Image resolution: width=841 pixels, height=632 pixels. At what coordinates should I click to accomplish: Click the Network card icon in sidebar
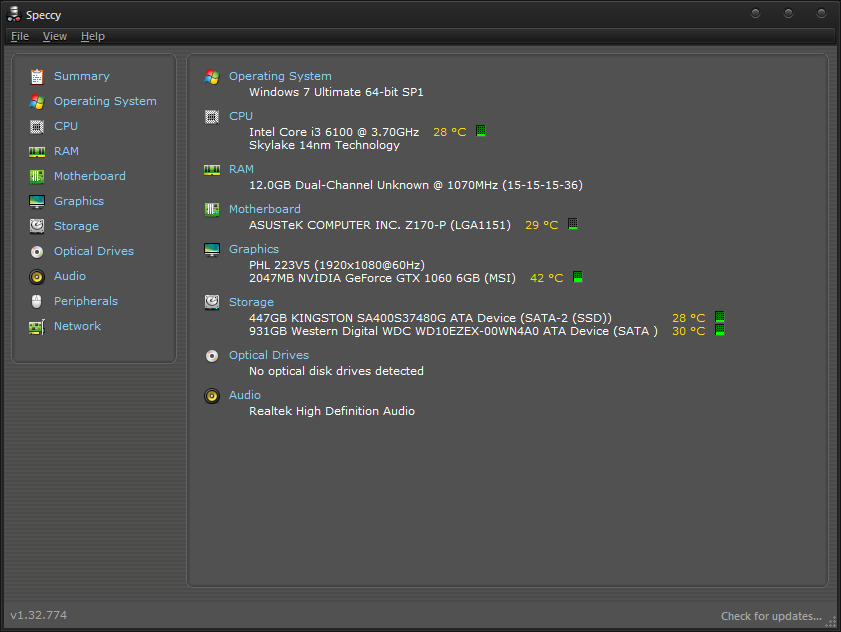pyautogui.click(x=36, y=327)
